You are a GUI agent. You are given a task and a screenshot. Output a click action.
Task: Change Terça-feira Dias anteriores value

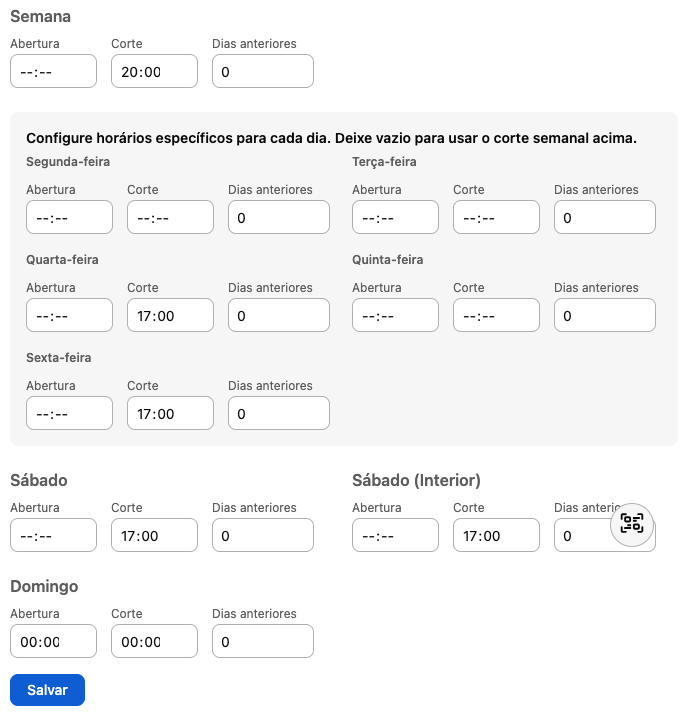(x=605, y=217)
